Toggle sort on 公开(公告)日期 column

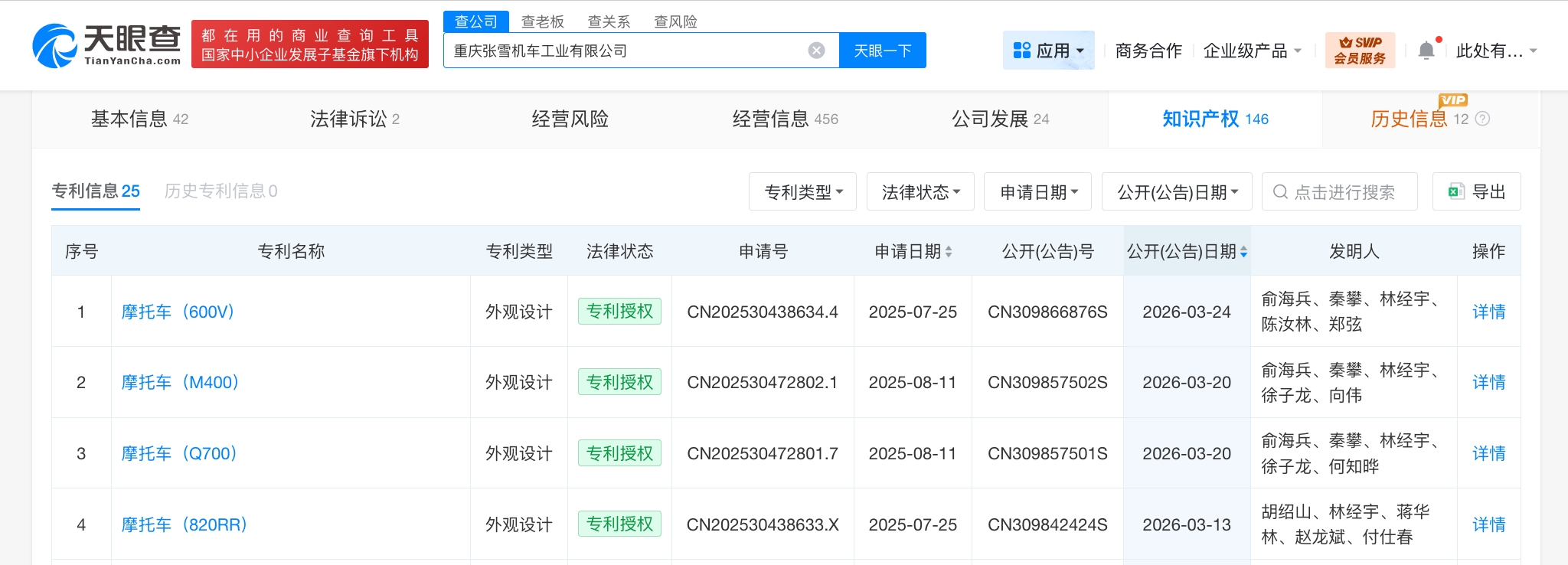click(x=1243, y=252)
